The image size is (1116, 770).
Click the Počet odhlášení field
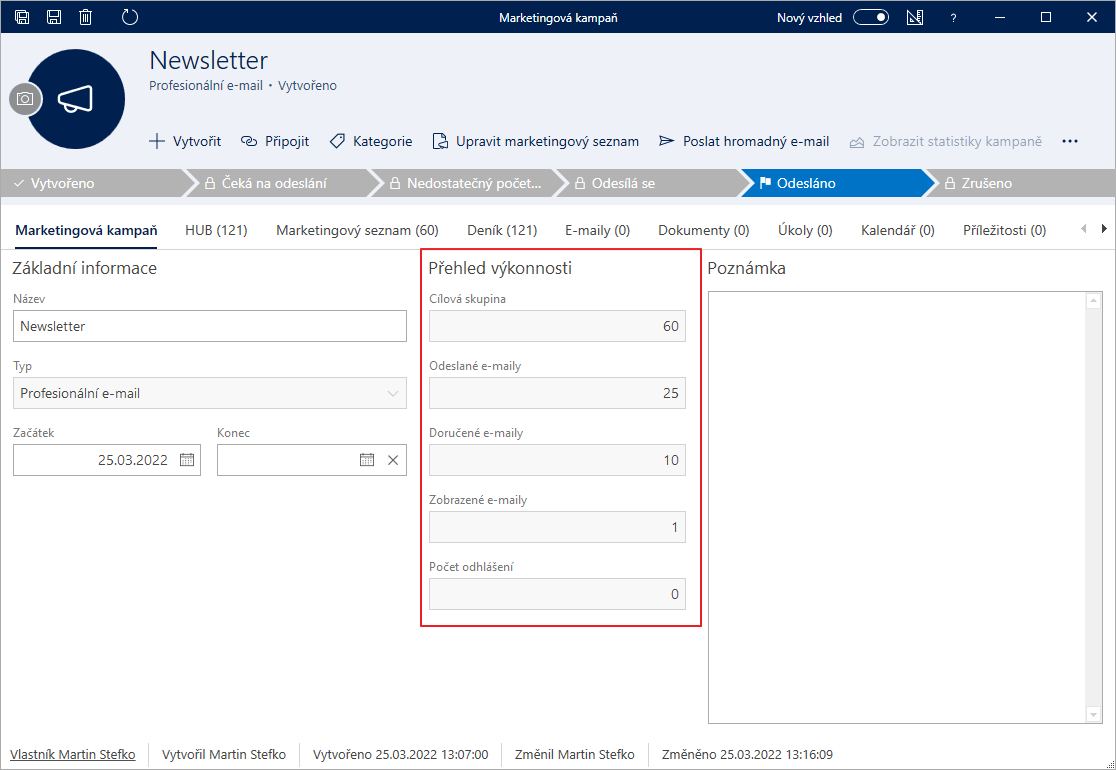coord(557,594)
